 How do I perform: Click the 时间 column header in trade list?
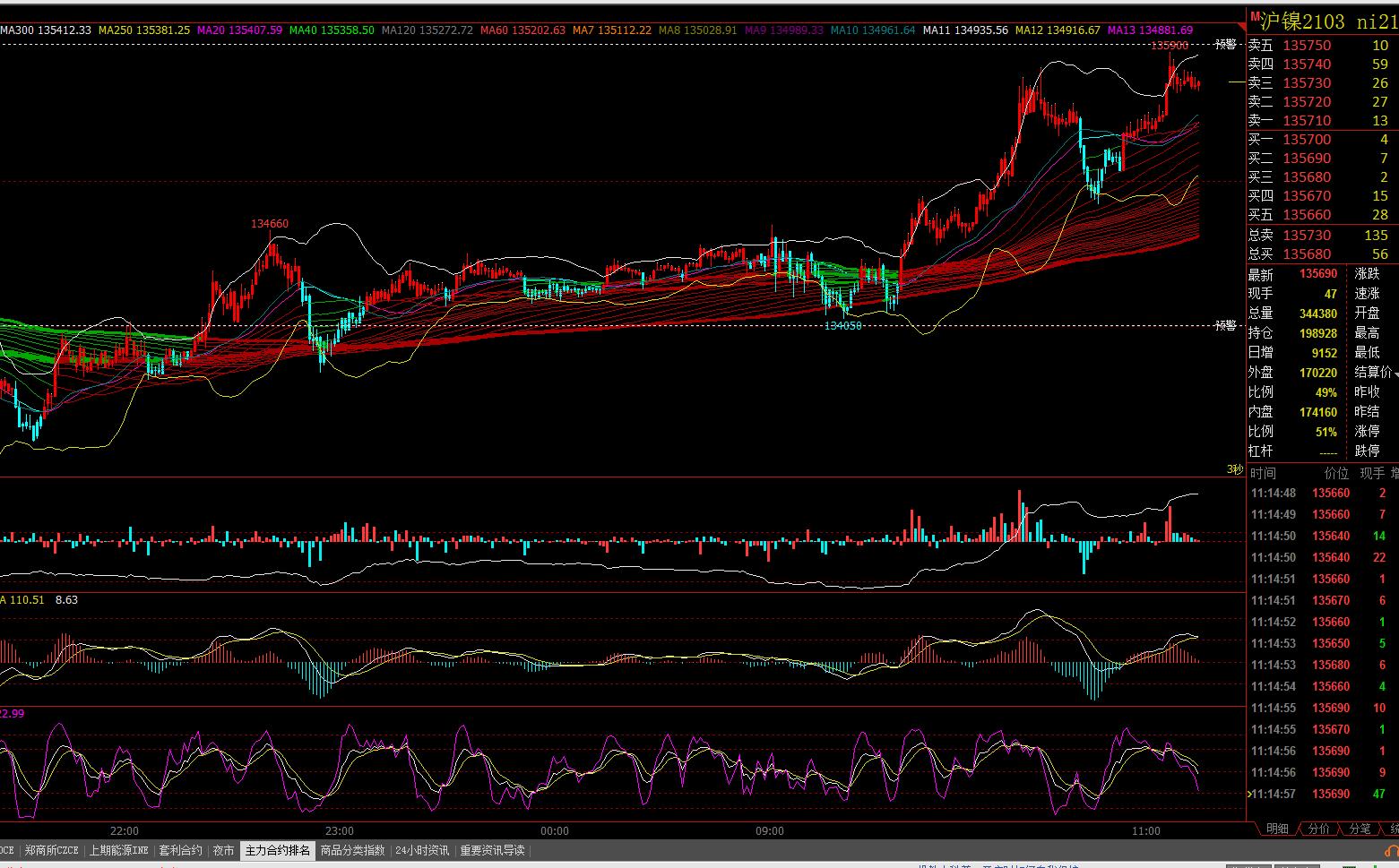(1264, 473)
